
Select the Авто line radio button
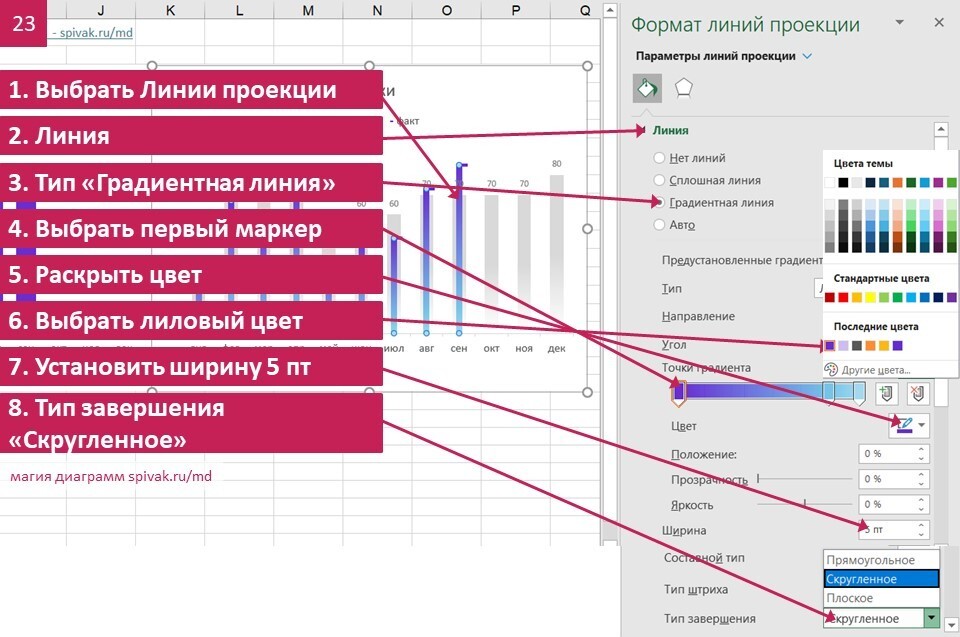(x=659, y=225)
